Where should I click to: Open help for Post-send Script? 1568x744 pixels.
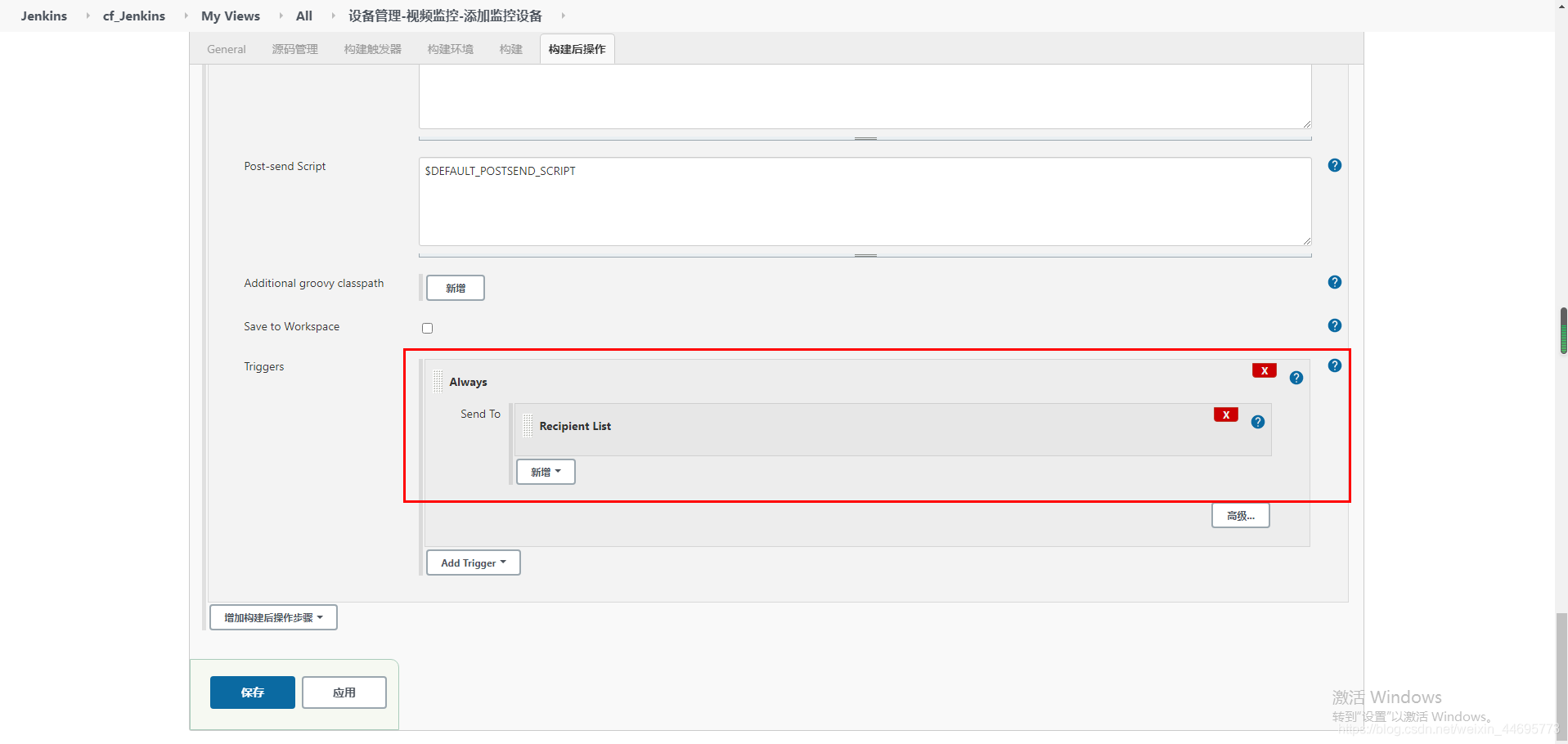pos(1334,165)
